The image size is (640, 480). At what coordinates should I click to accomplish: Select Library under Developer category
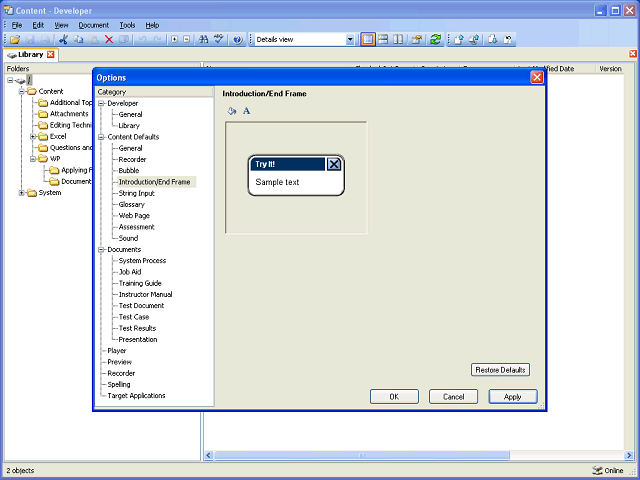pos(129,126)
